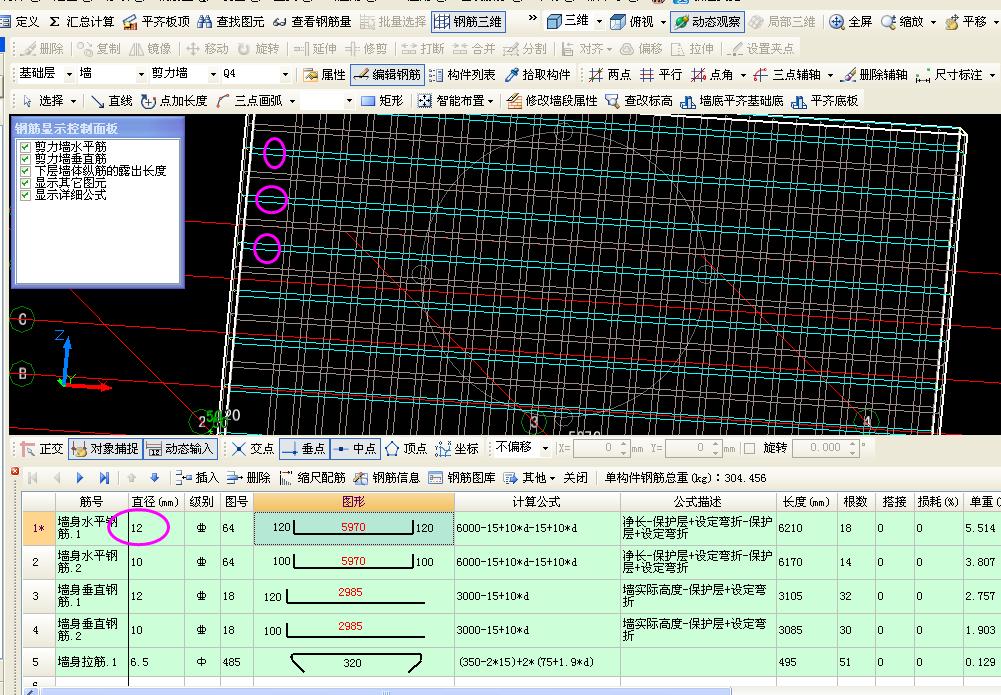The image size is (1001, 695).
Task: Toggle 显示其它图元 checkbox
Action: (x=26, y=183)
